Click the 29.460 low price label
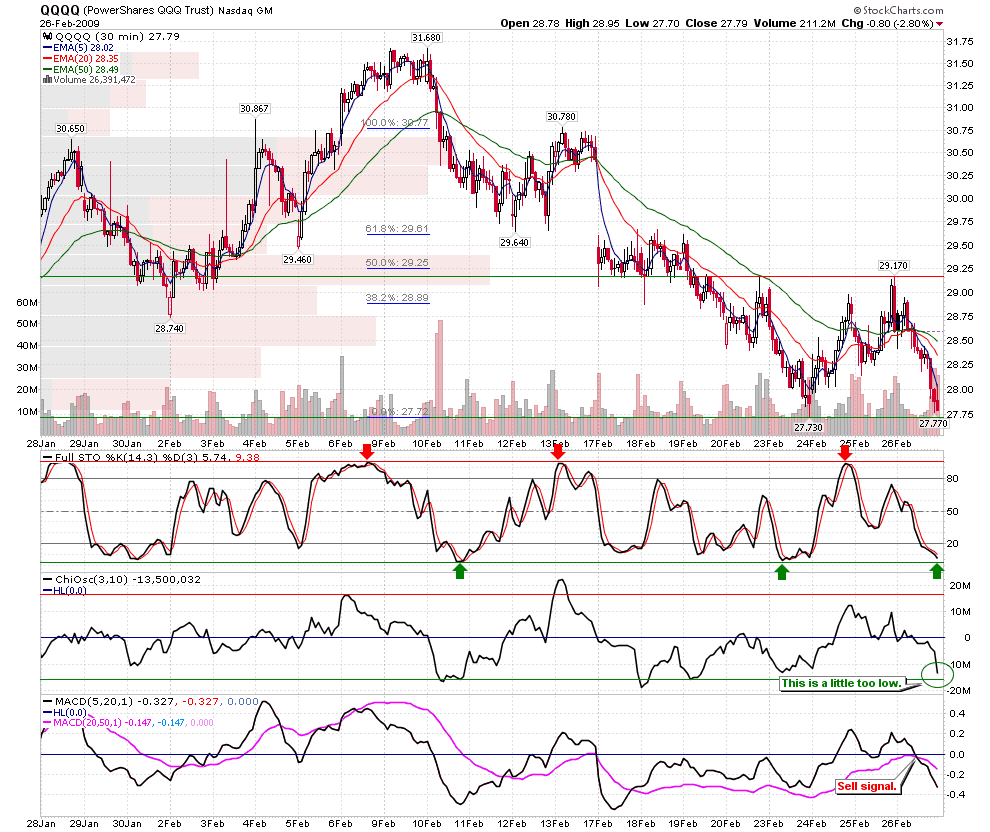 [297, 259]
